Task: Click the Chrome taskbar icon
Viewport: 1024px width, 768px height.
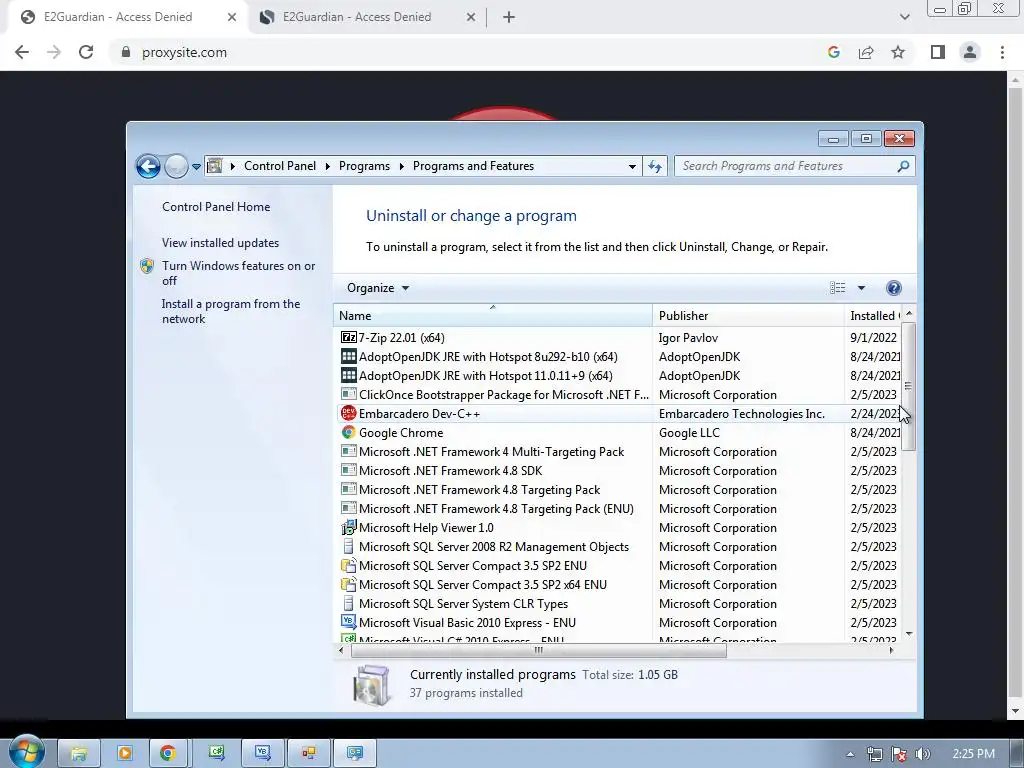Action: [168, 753]
